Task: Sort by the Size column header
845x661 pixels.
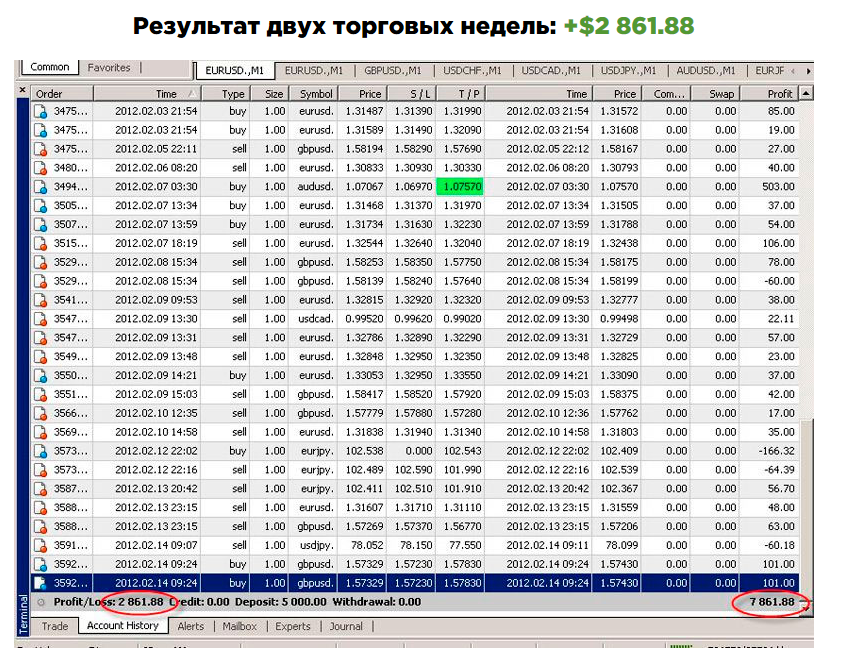Action: pos(269,94)
